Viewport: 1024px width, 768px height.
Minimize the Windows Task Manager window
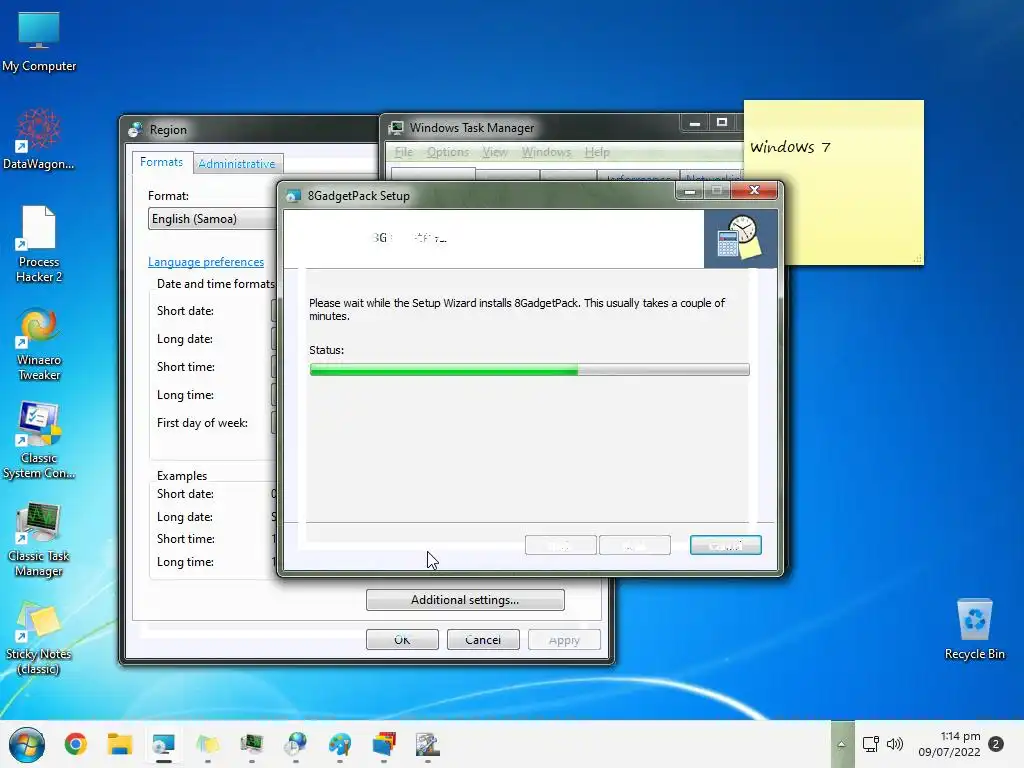(695, 123)
